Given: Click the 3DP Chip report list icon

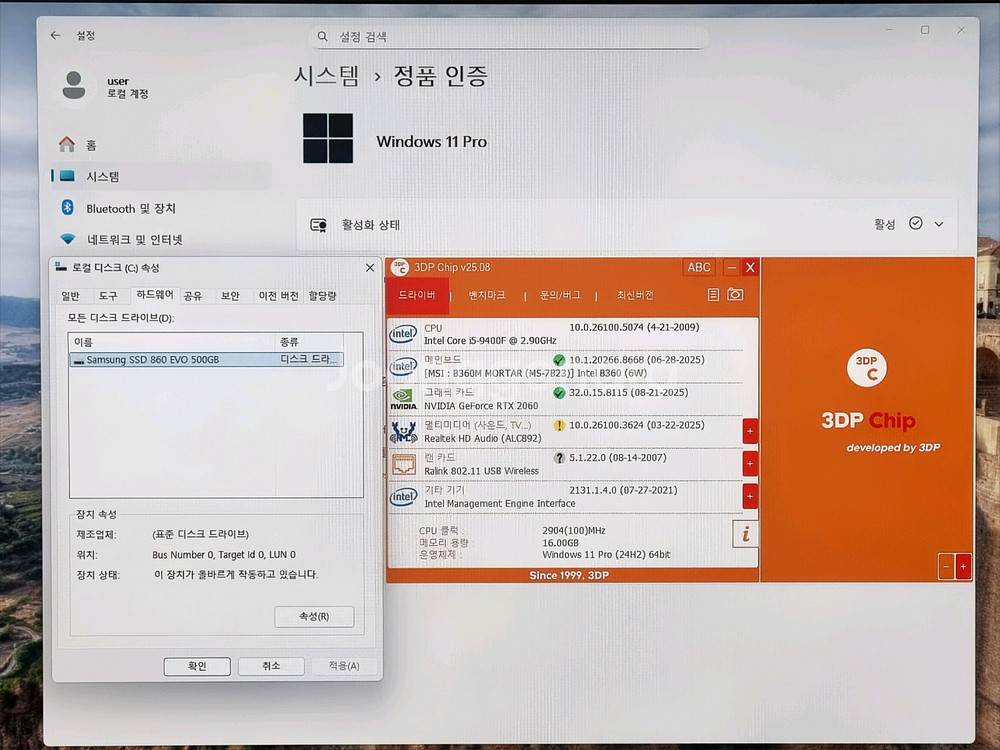Looking at the screenshot, I should tap(714, 295).
